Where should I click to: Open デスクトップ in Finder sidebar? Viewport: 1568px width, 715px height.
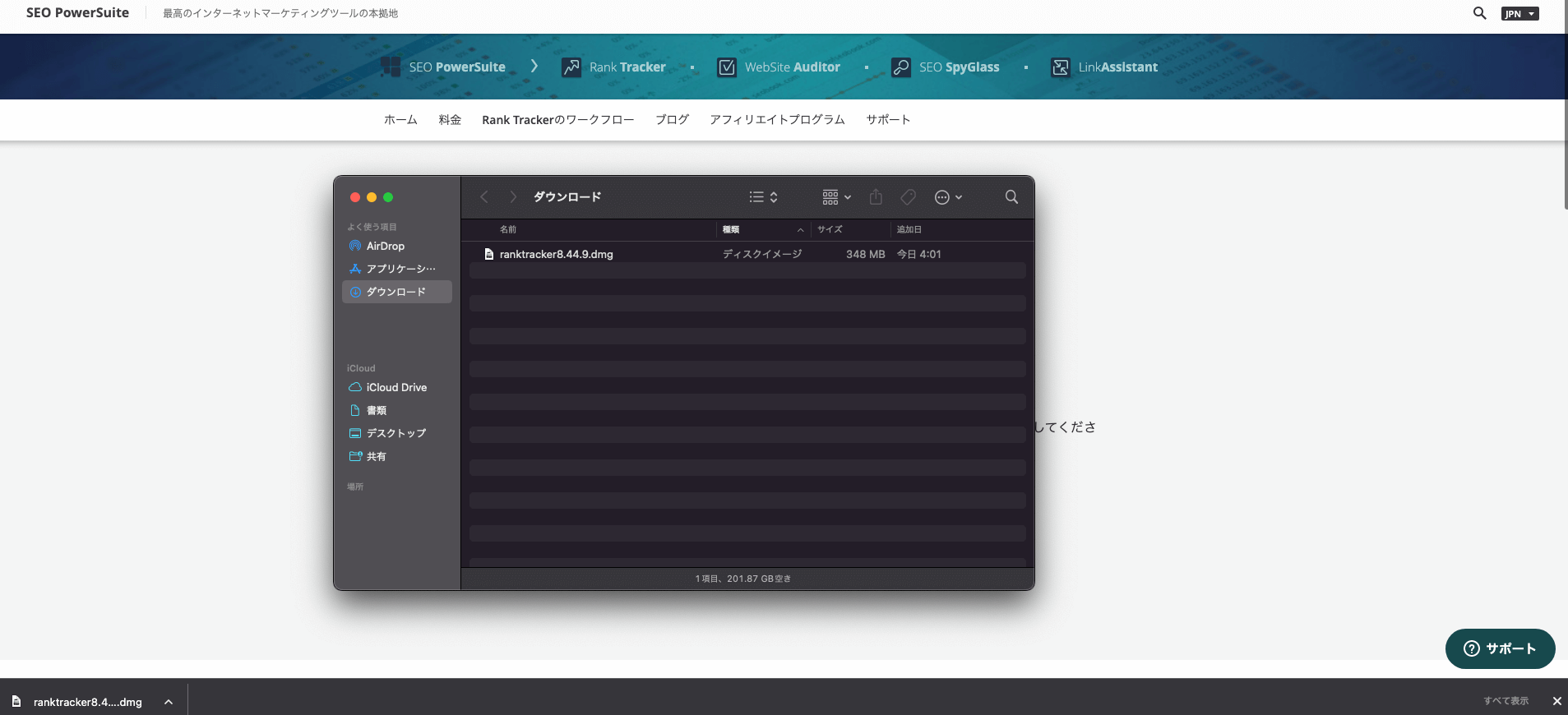[x=396, y=434]
